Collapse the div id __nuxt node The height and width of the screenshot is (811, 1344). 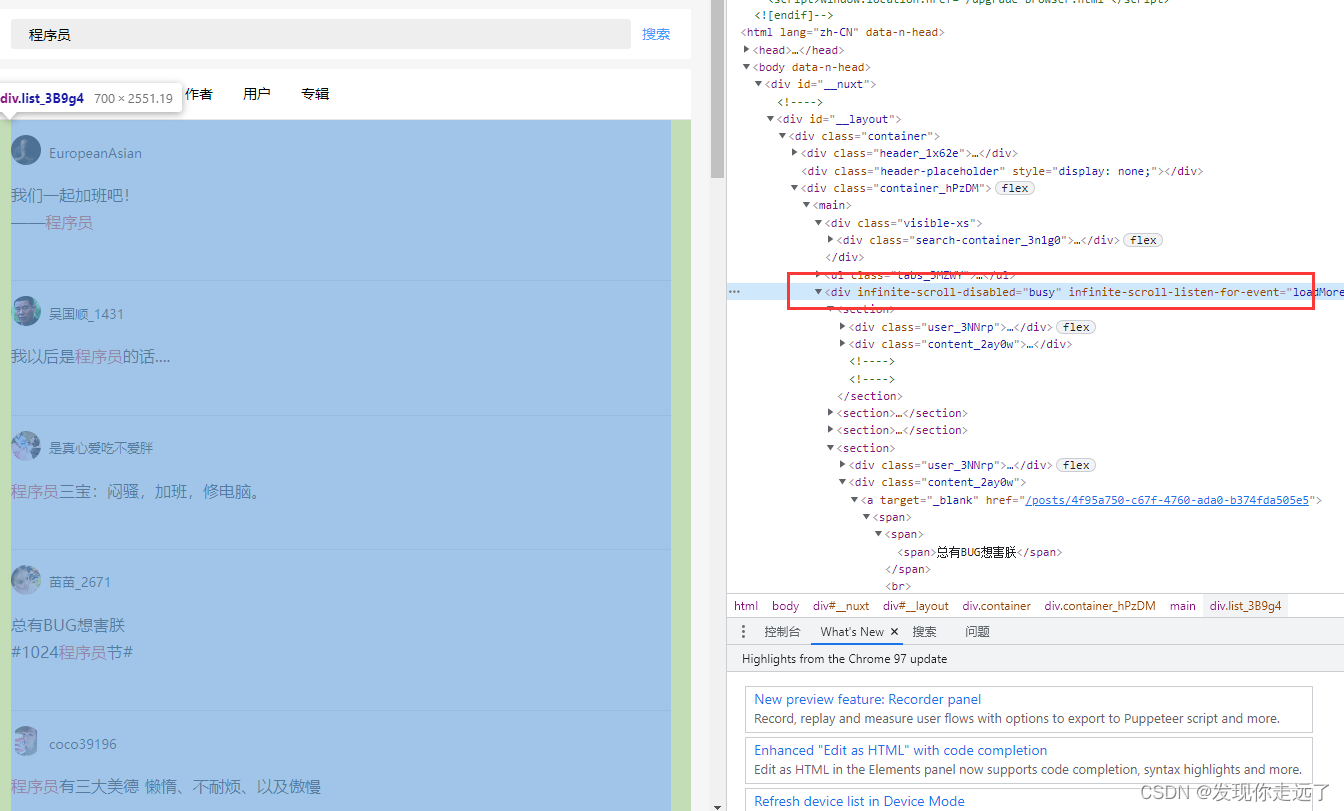[x=758, y=84]
